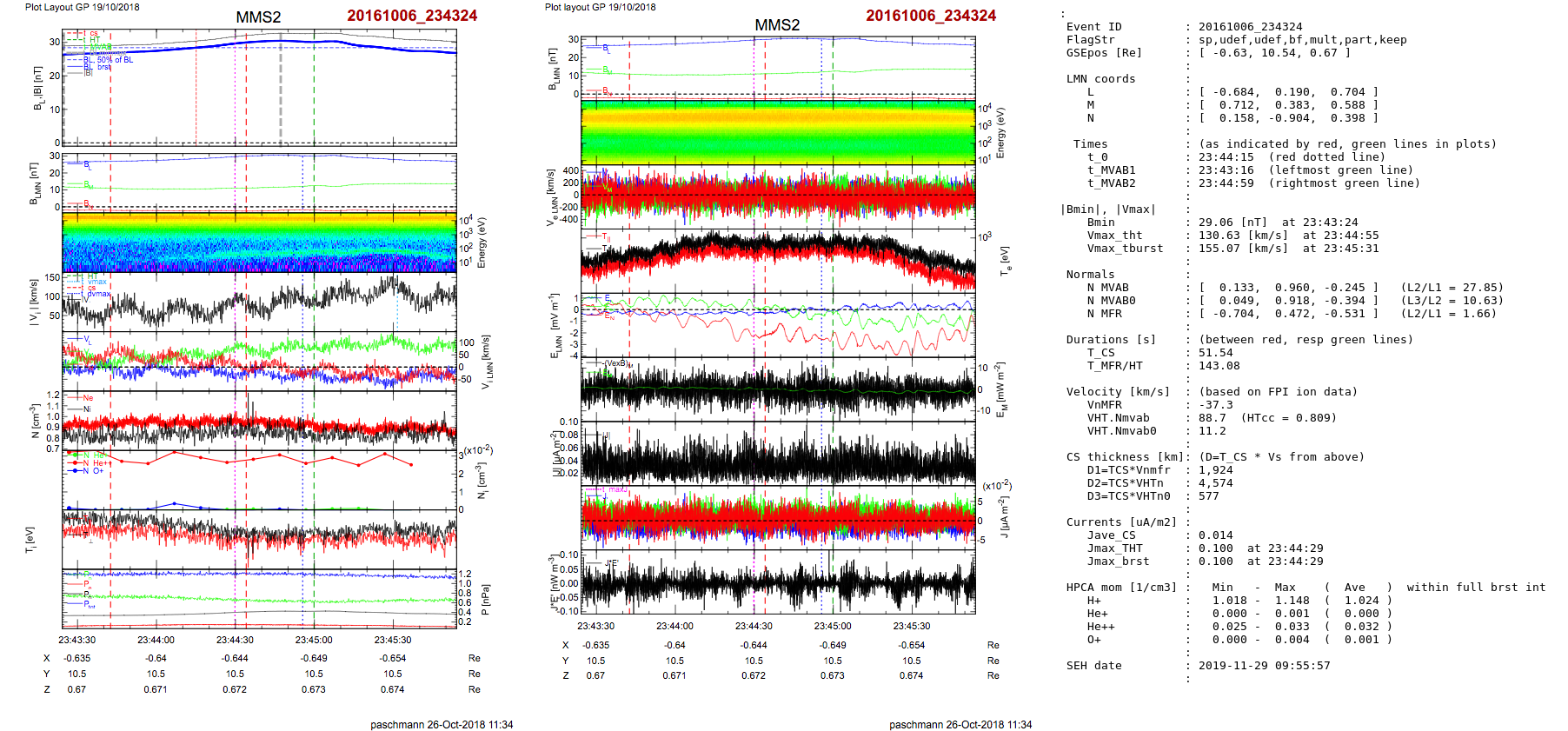Click the VHT.Nmvab velocity value 88.7
The width and height of the screenshot is (1568, 731).
coord(1212,418)
